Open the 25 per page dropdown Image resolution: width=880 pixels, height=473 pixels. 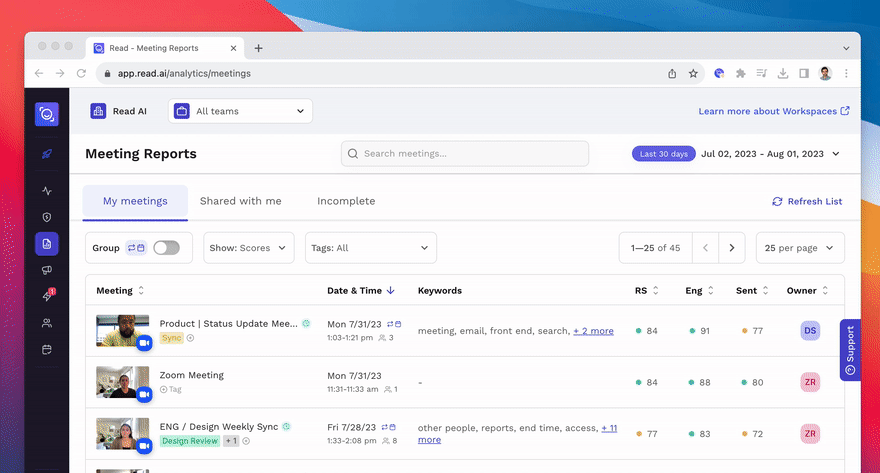click(800, 248)
